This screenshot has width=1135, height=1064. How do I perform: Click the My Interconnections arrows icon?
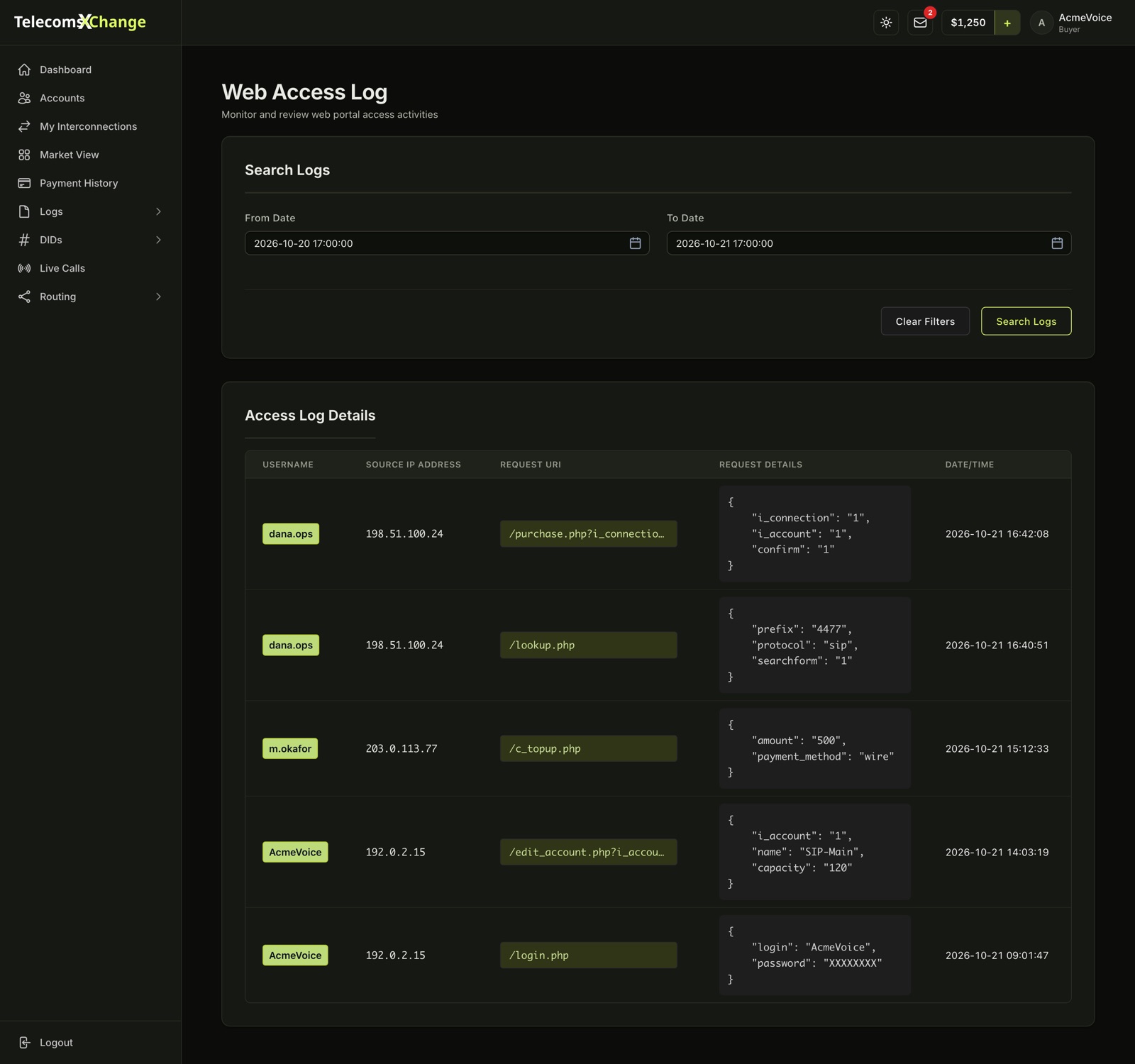click(x=24, y=126)
